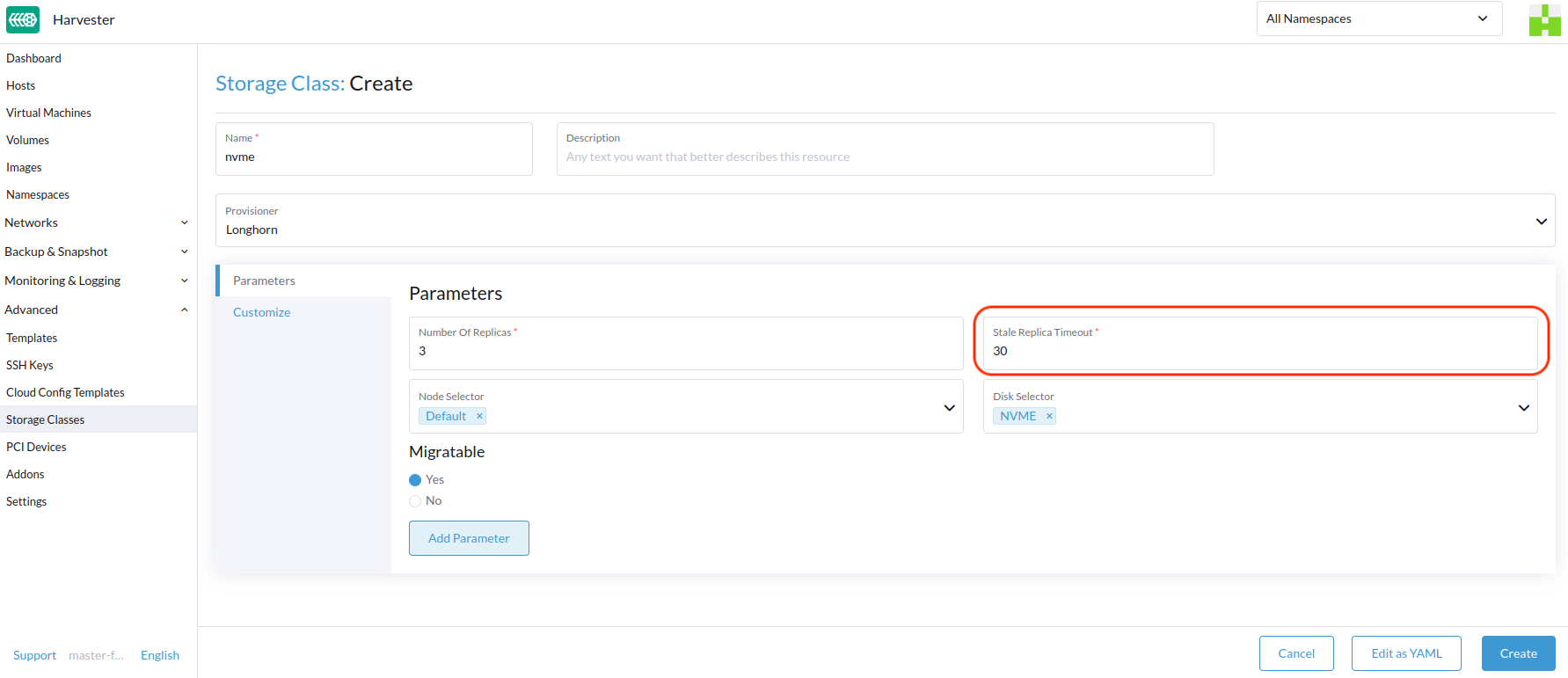Open the All Namespaces dropdown
Viewport: 1568px width, 678px height.
[1379, 18]
